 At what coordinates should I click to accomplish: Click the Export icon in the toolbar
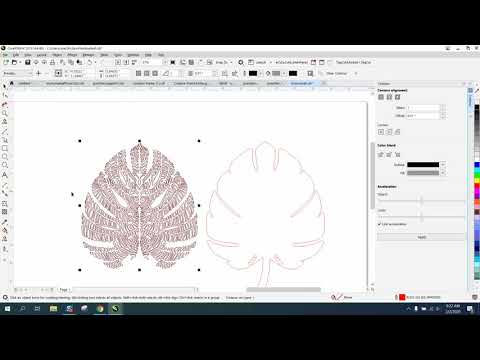pyautogui.click(x=126, y=62)
